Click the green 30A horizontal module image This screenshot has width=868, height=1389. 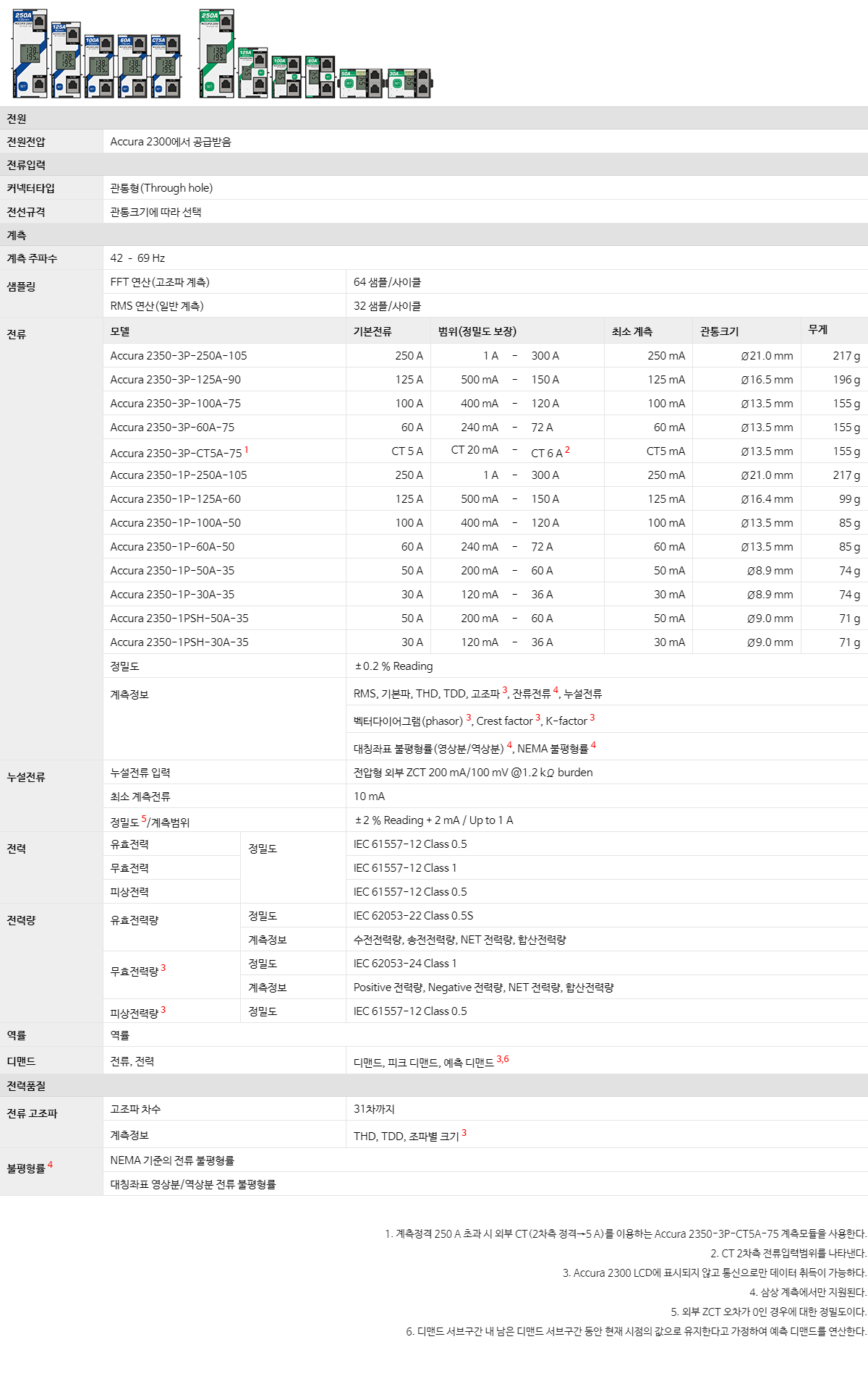click(x=409, y=83)
